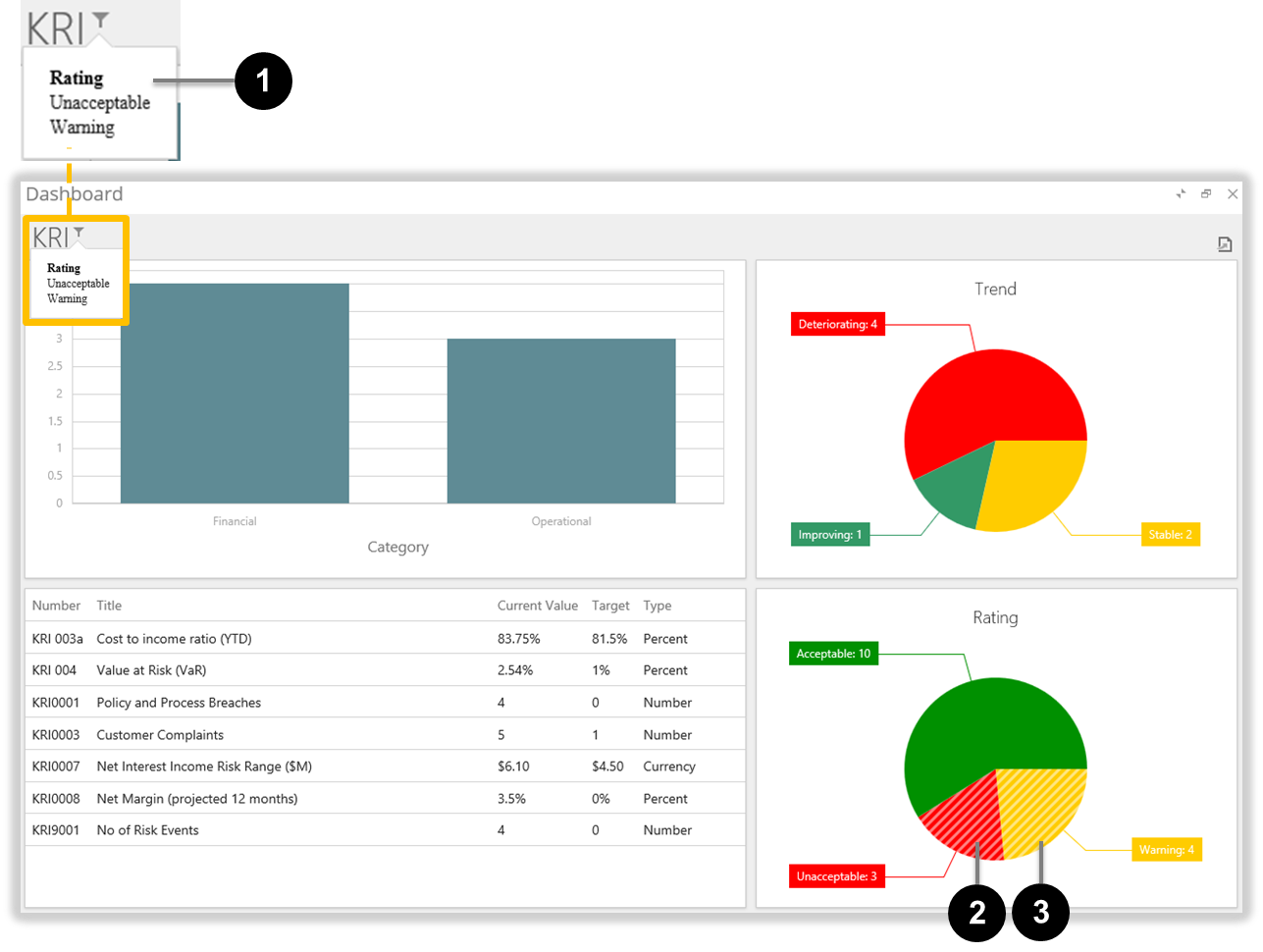Click 'Net Interest Income Risk Range ($M)'
This screenshot has width=1263, height=952.
point(204,767)
